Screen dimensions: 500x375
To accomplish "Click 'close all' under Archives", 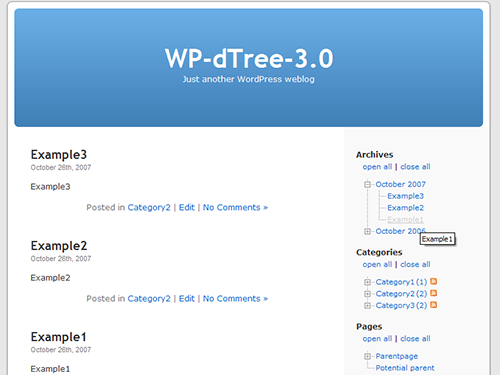I will 415,167.
